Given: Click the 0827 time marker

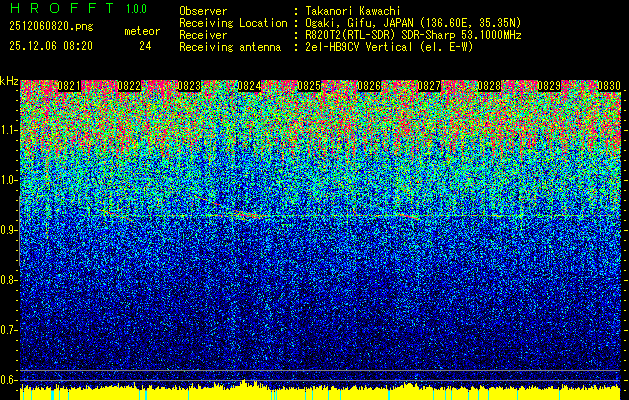Looking at the screenshot, I should tap(429, 86).
